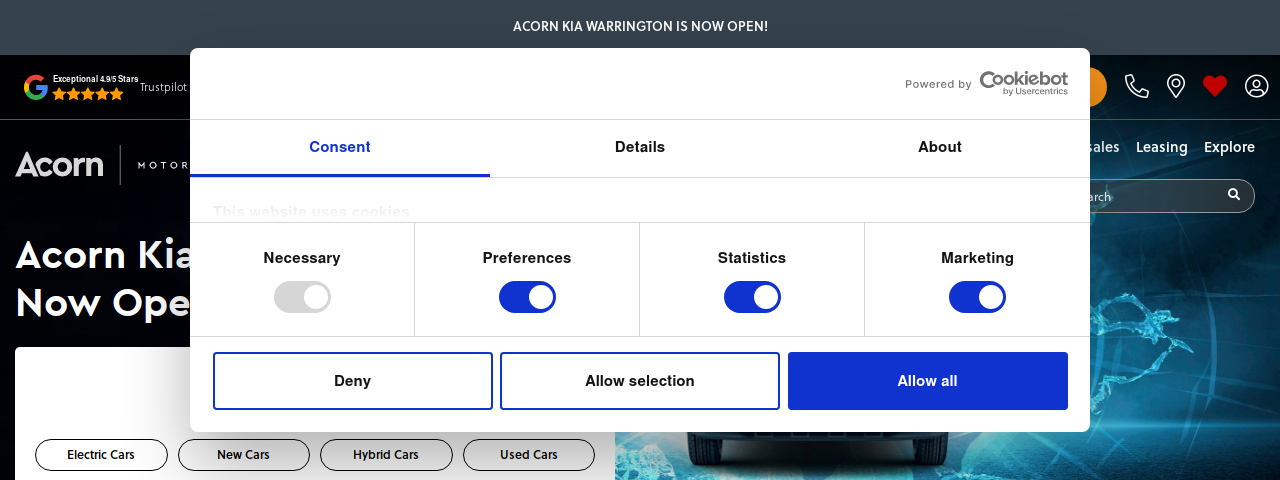Click the Allow all button
Image resolution: width=1280 pixels, height=480 pixels.
[x=928, y=381]
